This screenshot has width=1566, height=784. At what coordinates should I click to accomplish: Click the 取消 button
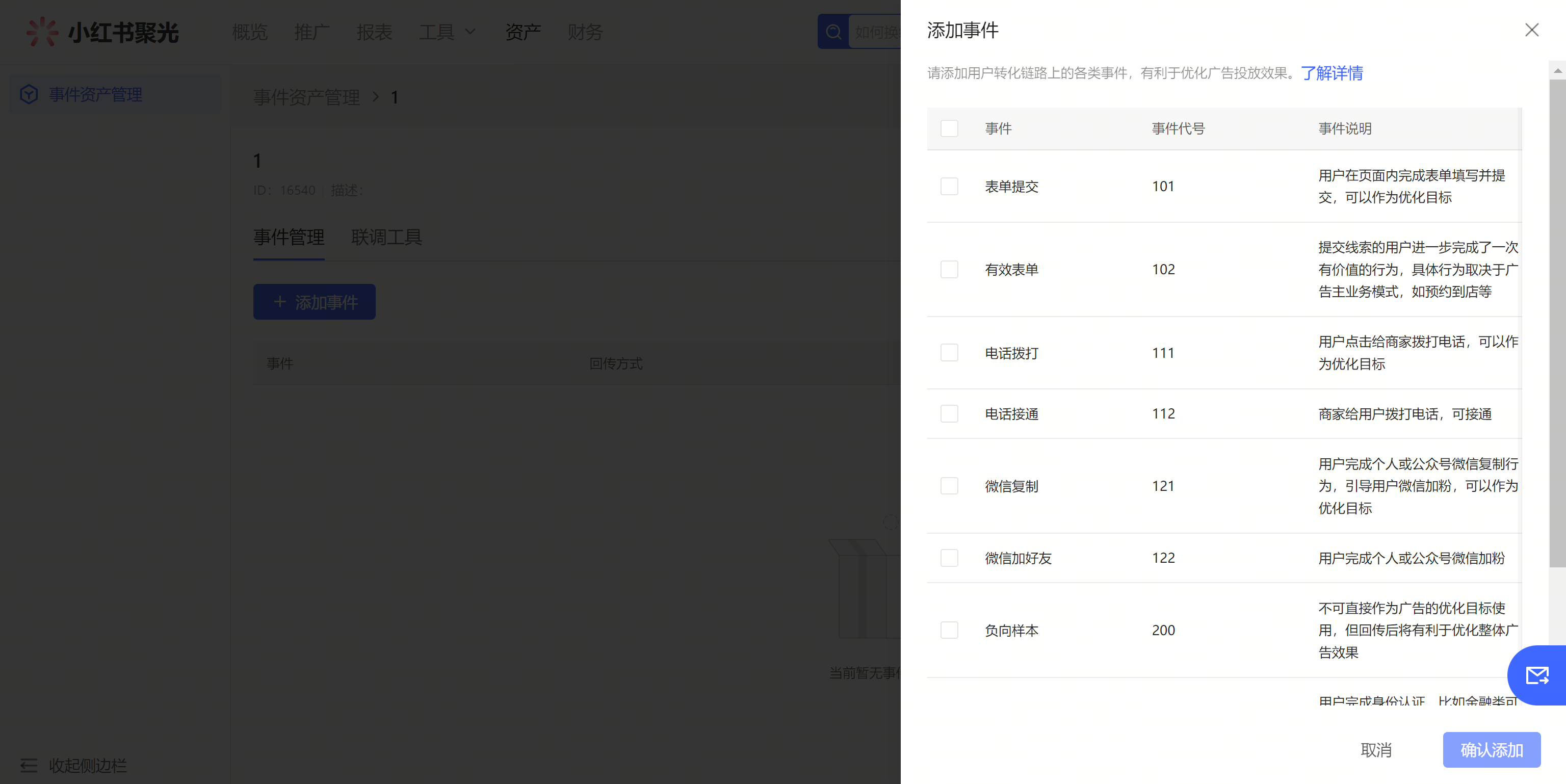tap(1376, 749)
